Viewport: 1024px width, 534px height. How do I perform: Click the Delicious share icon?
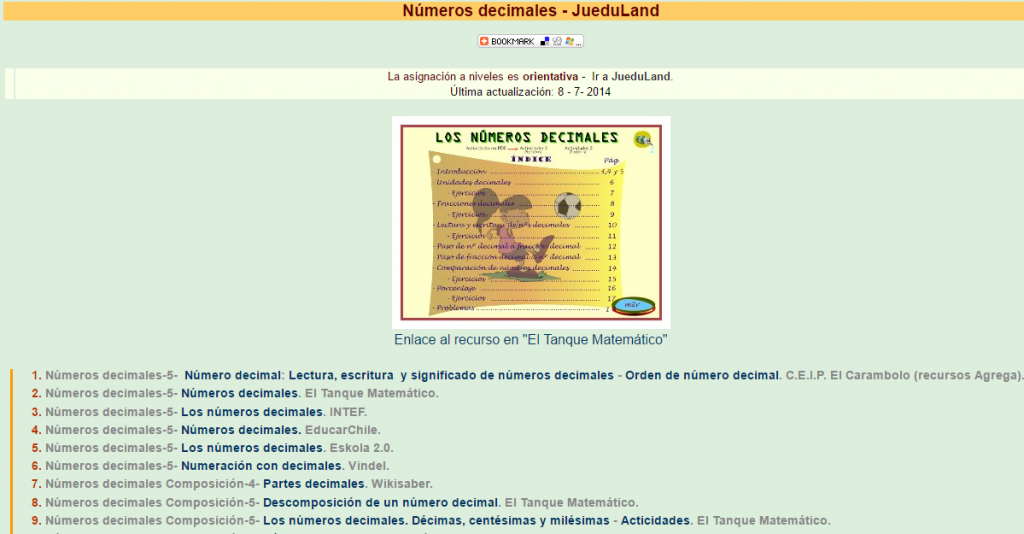[545, 41]
